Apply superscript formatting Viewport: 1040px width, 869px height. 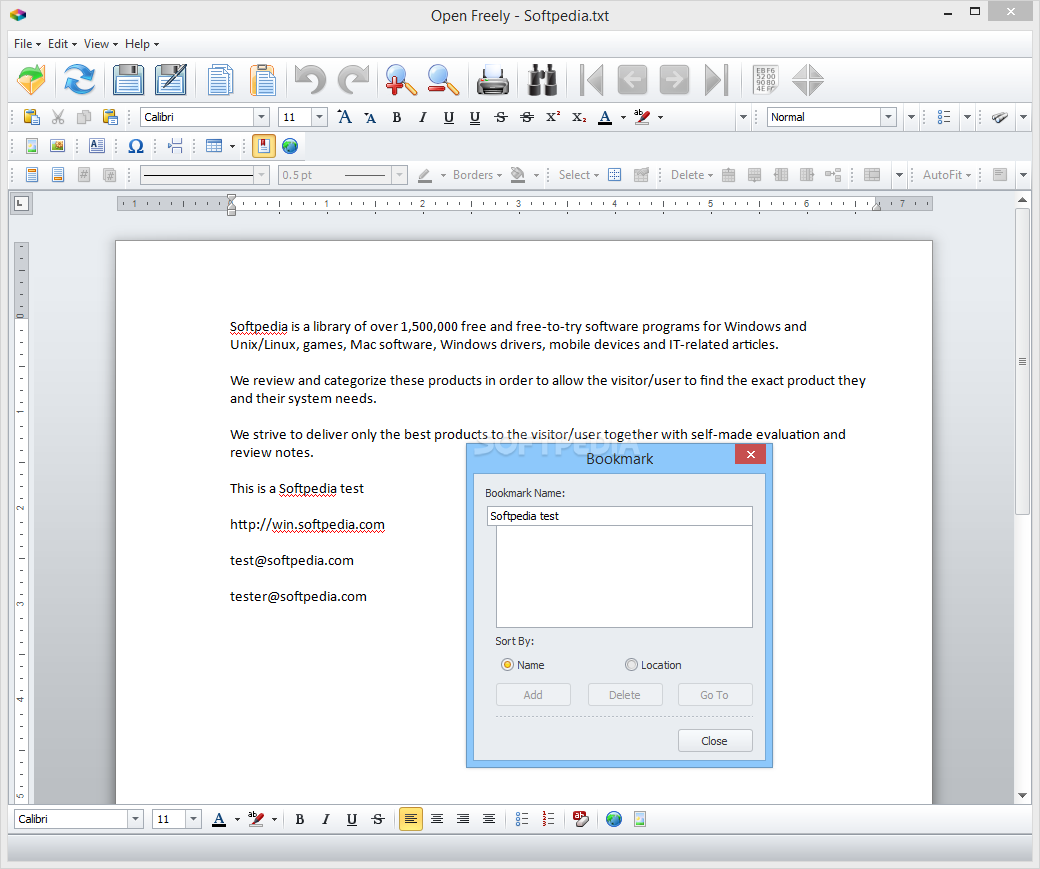click(x=552, y=117)
